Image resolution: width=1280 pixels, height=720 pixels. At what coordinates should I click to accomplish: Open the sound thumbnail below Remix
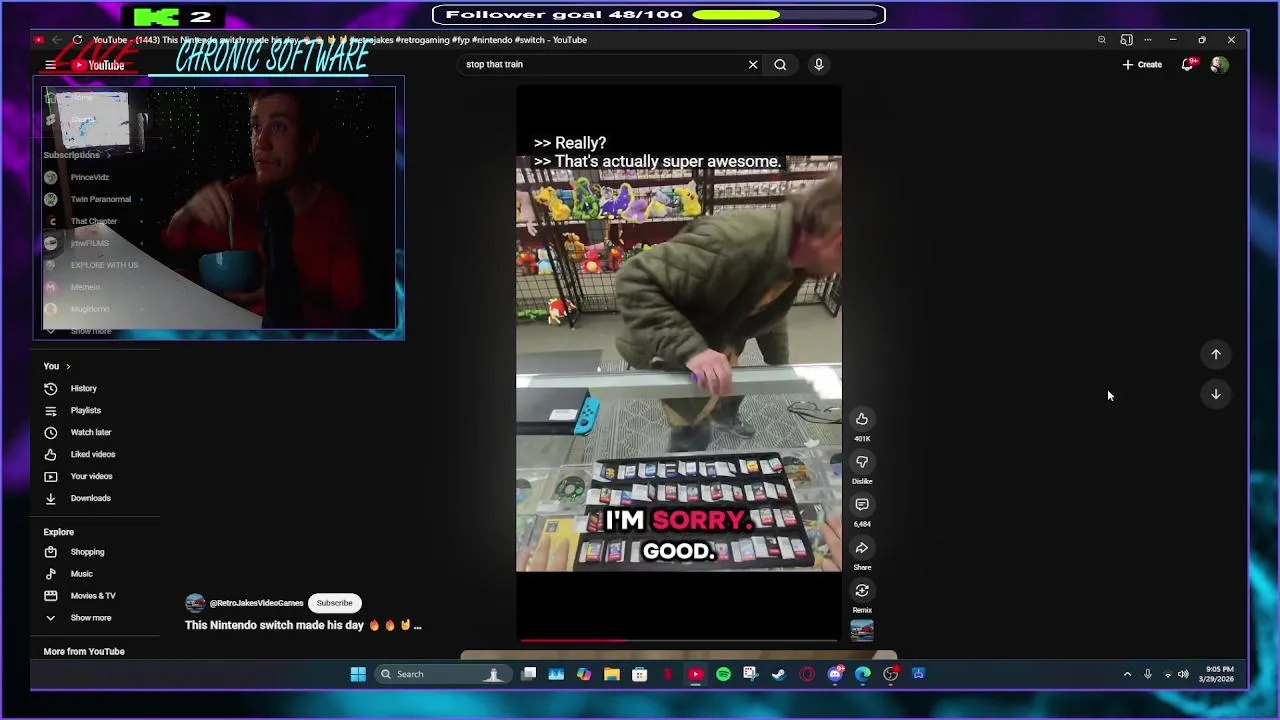tap(862, 631)
